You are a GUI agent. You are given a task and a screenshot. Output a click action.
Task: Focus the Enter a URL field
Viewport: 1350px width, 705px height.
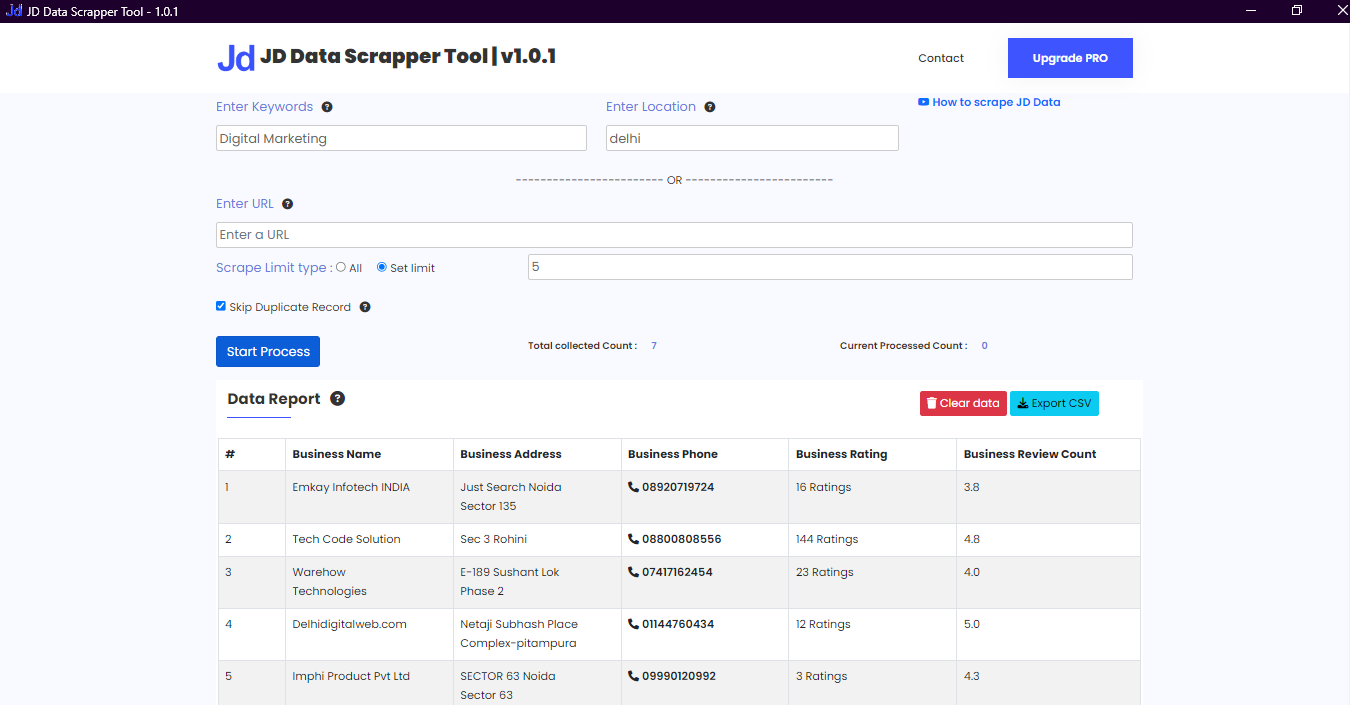(x=674, y=235)
